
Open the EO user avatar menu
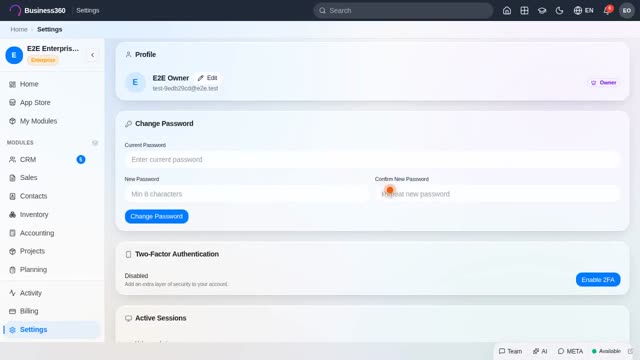[x=627, y=11]
